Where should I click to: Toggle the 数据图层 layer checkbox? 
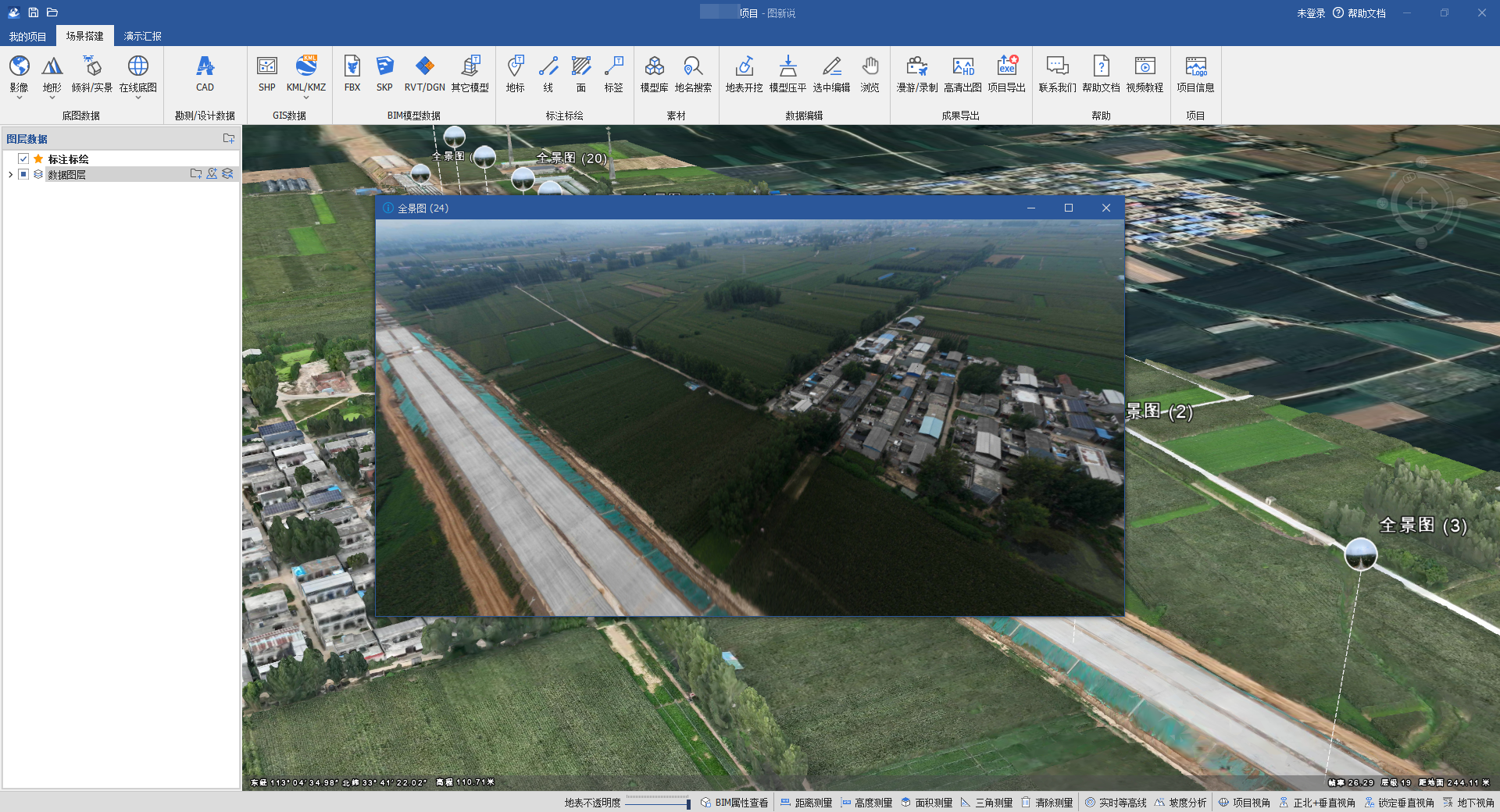23,174
